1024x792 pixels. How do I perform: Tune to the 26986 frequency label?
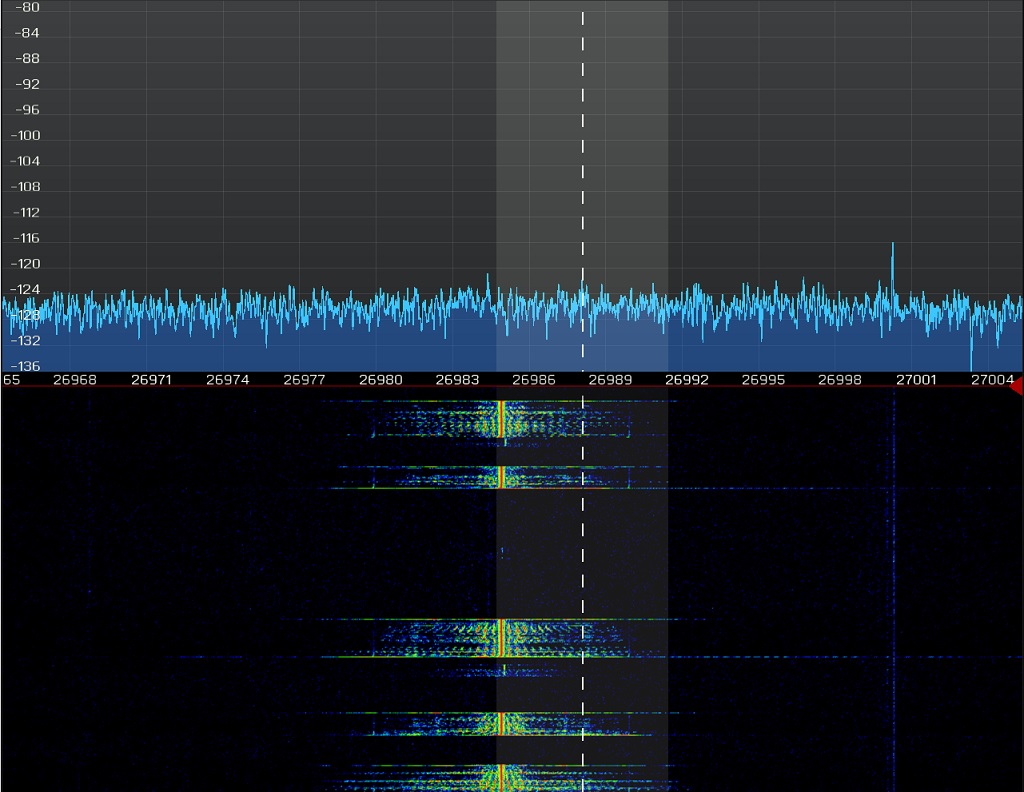(x=533, y=380)
